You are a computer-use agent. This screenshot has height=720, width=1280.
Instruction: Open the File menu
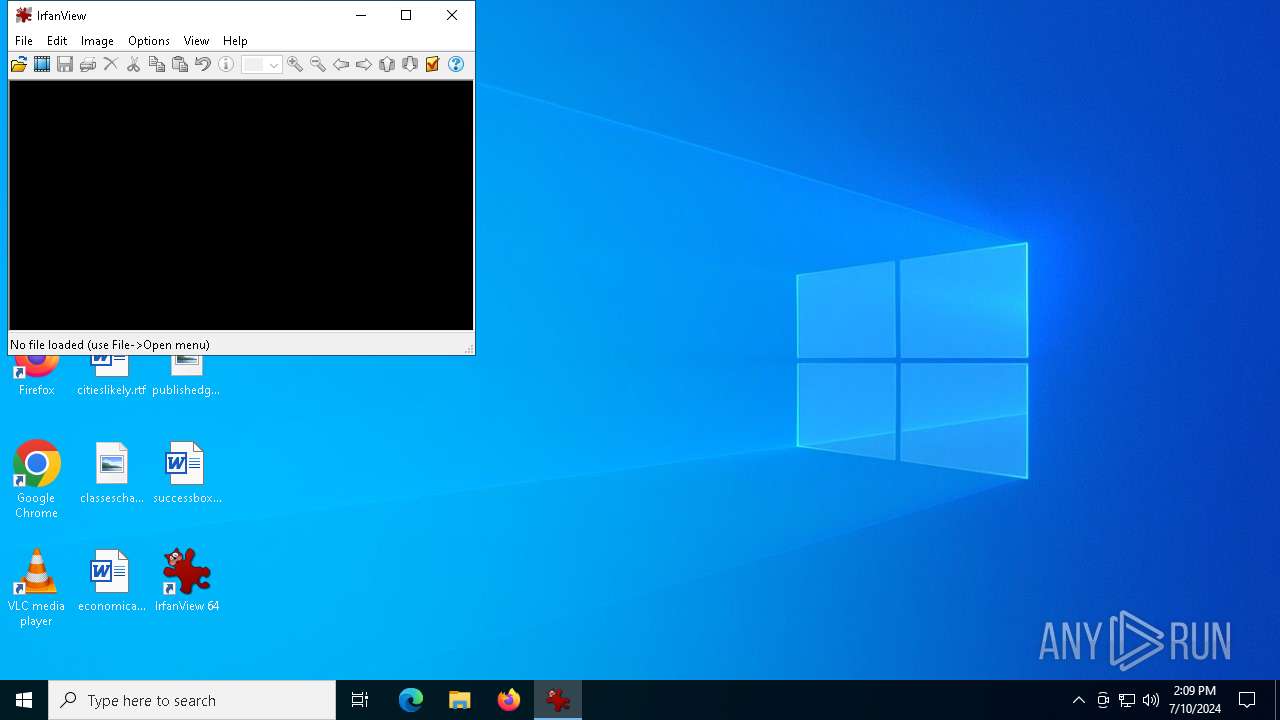[x=24, y=41]
